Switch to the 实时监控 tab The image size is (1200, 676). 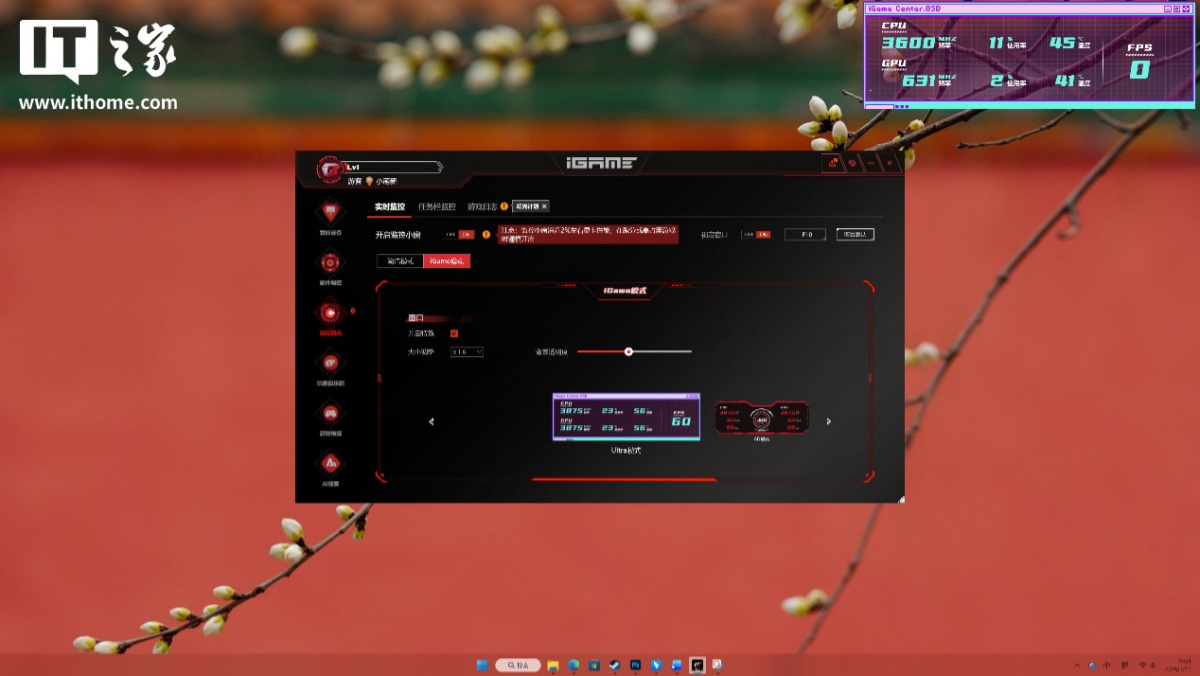click(x=390, y=207)
